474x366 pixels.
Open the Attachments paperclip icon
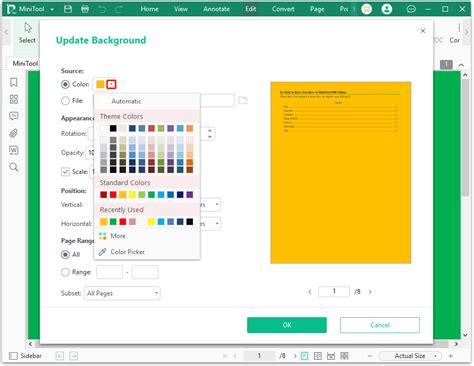(x=14, y=133)
